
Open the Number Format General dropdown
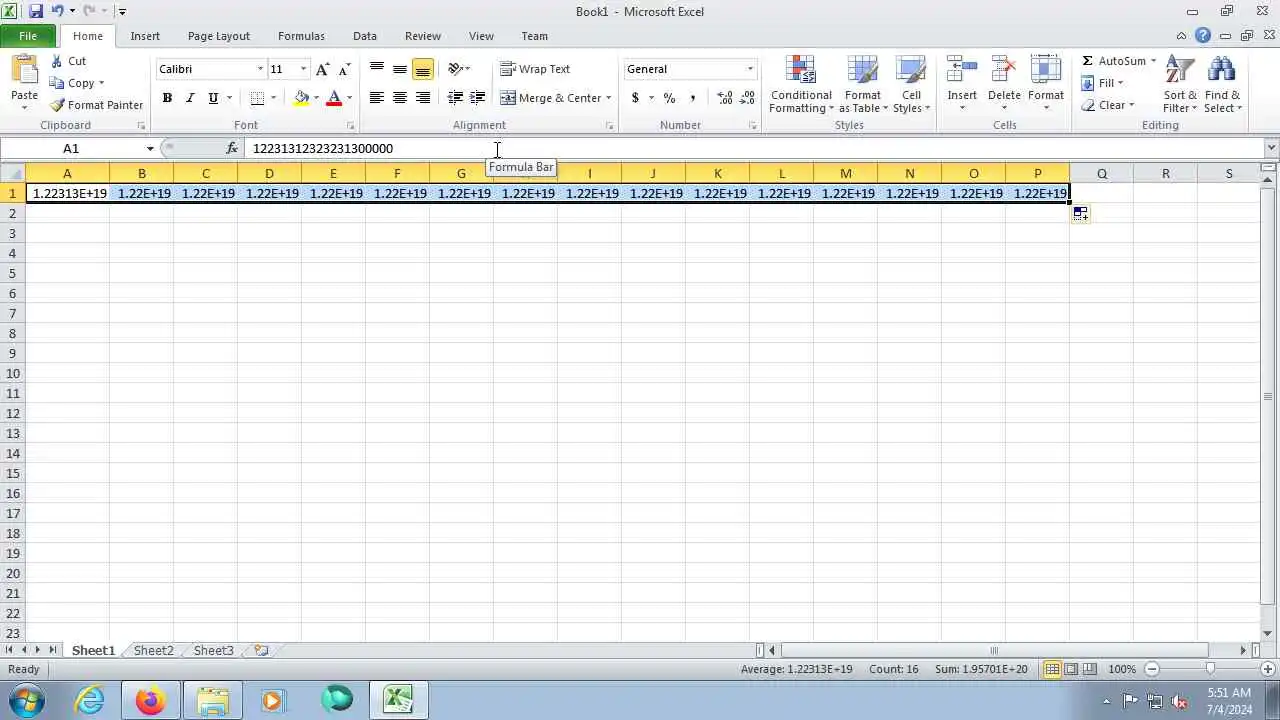click(750, 69)
